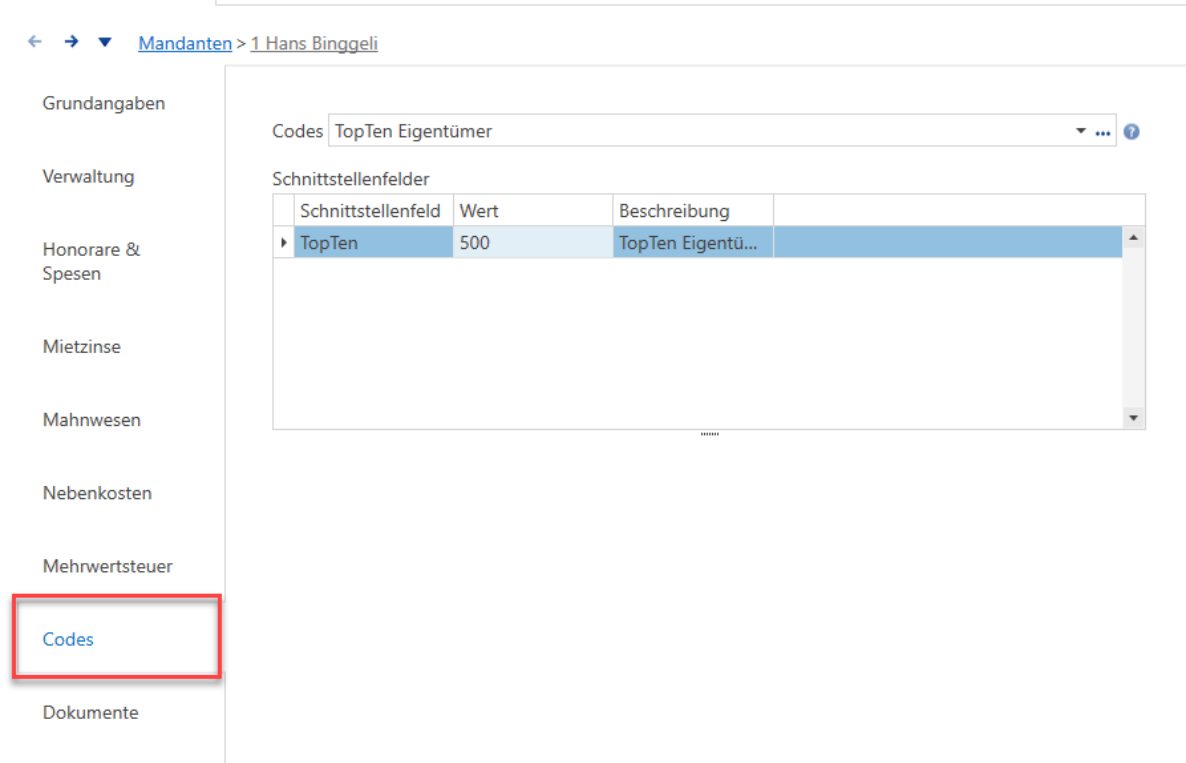Select the Mahnwesen section
The image size is (1186, 763).
coord(92,420)
